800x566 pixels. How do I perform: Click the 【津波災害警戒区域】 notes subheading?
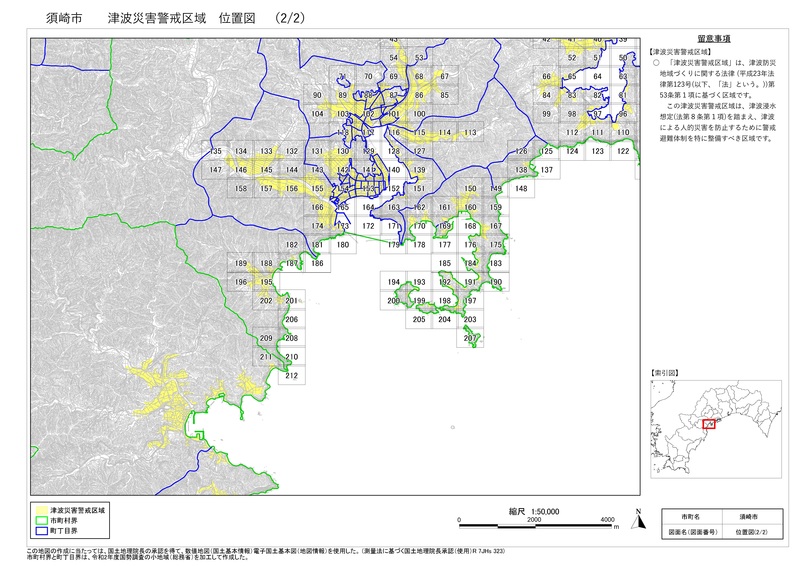pyautogui.click(x=680, y=49)
